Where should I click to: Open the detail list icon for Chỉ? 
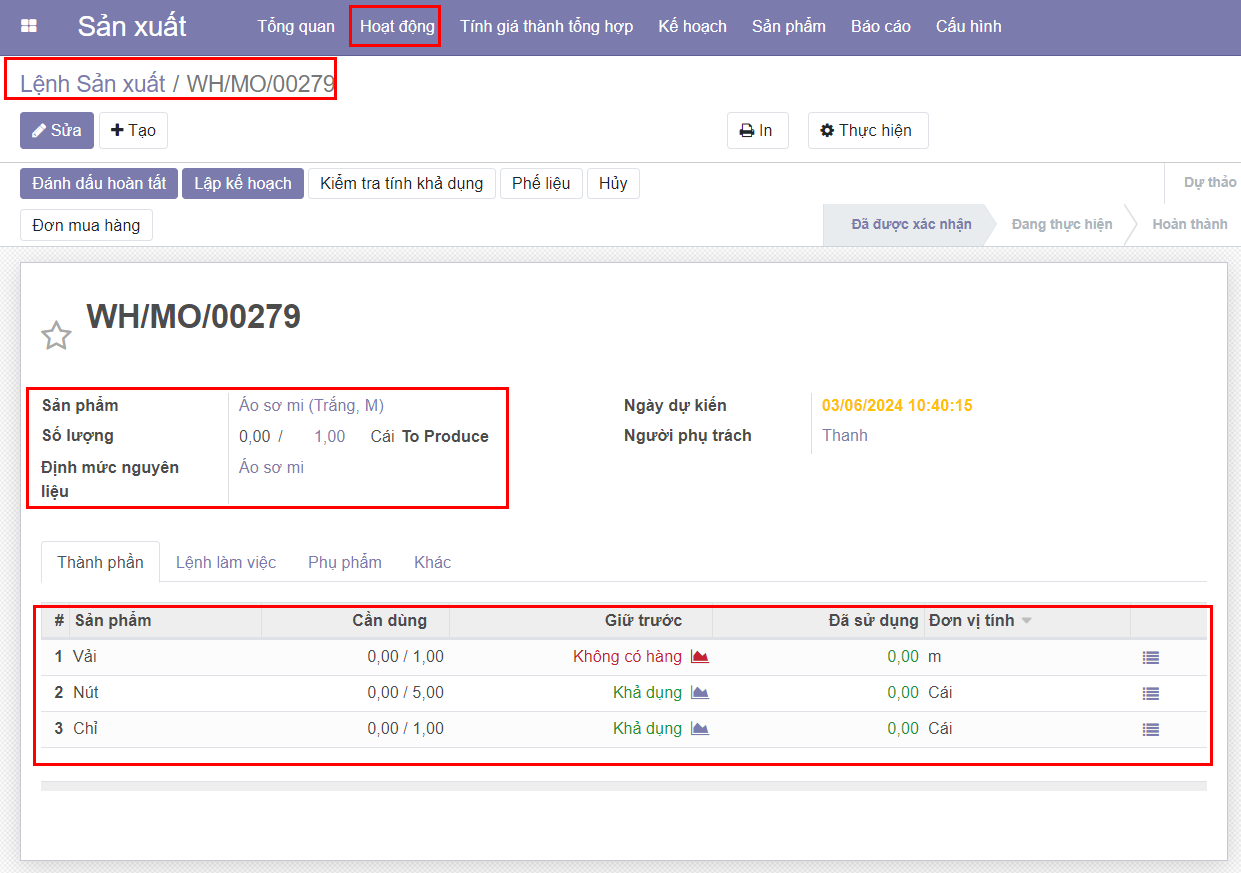[x=1151, y=730]
